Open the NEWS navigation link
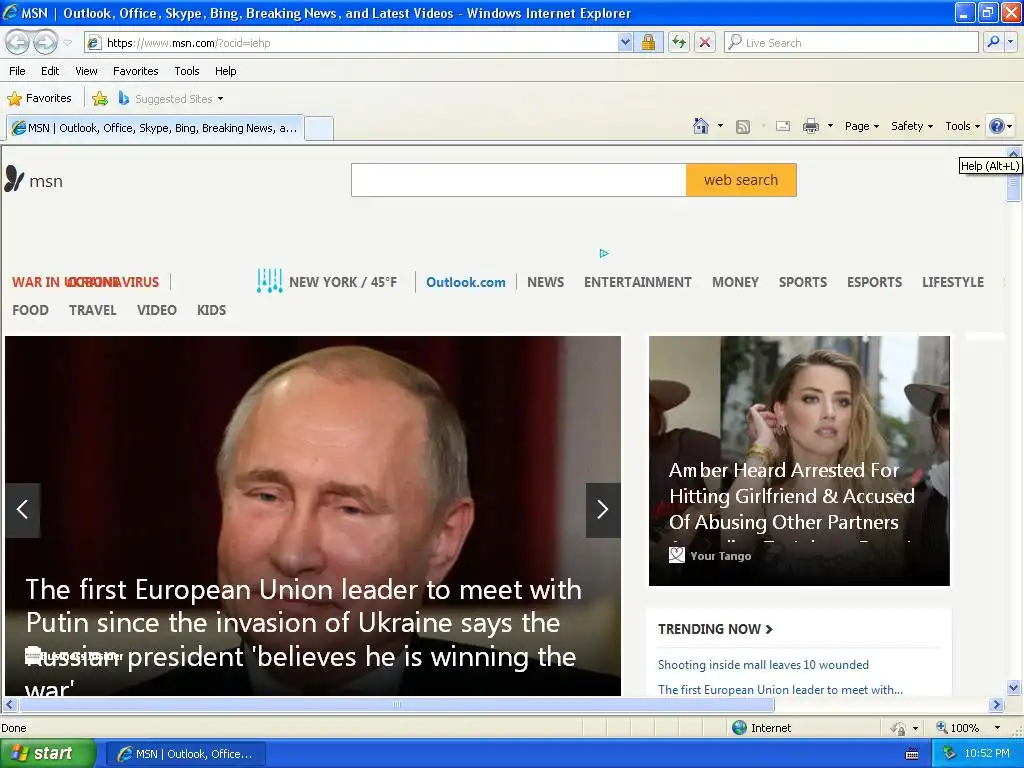Image resolution: width=1024 pixels, height=768 pixels. pos(545,282)
